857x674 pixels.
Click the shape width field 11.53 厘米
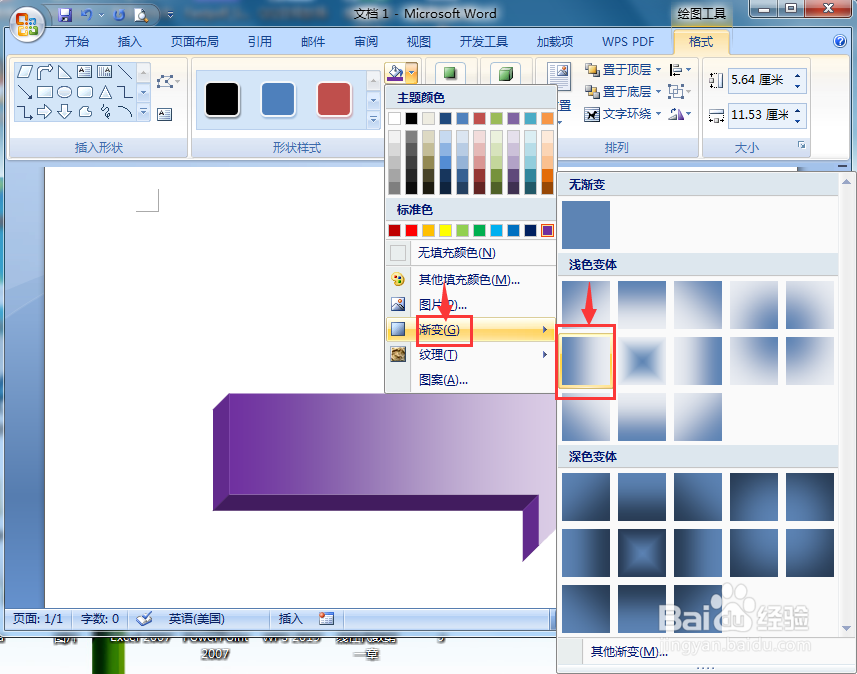759,115
